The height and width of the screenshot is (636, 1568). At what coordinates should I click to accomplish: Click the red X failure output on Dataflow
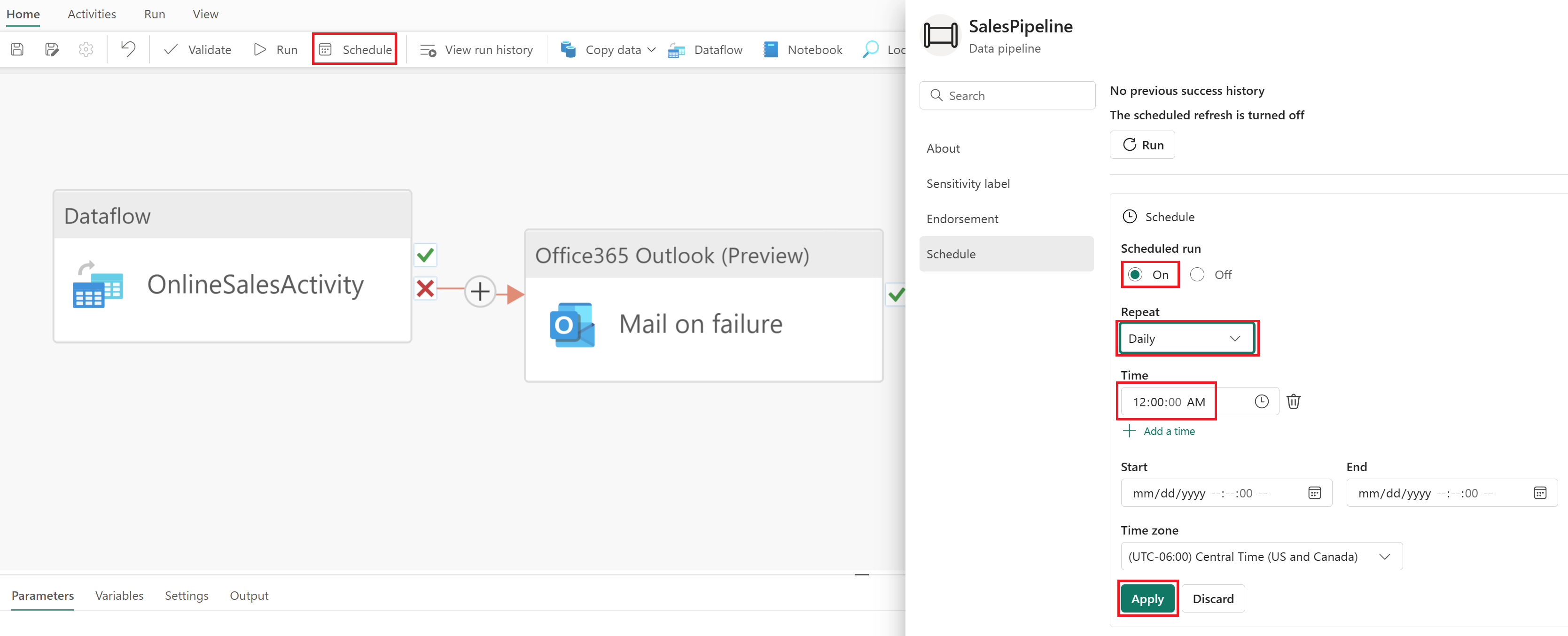pyautogui.click(x=425, y=288)
